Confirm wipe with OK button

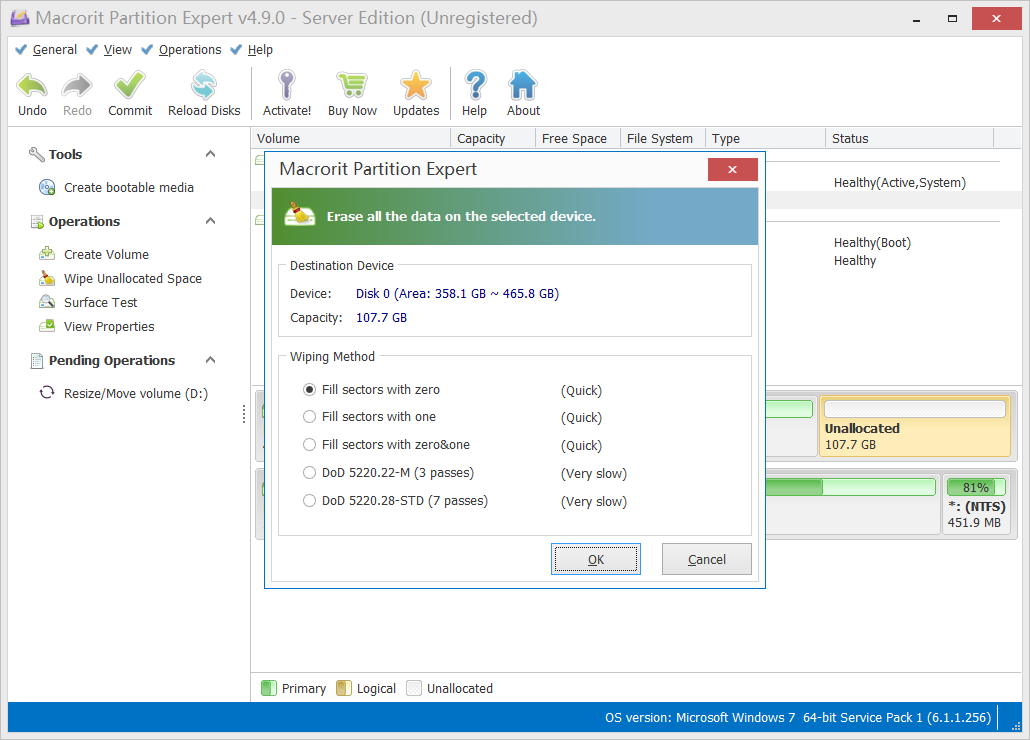click(x=596, y=559)
